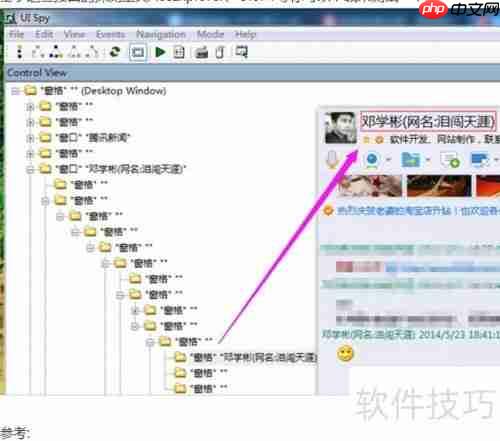Open the dropdown arrow beside file transfer icon
500x441 pixels.
point(428,160)
